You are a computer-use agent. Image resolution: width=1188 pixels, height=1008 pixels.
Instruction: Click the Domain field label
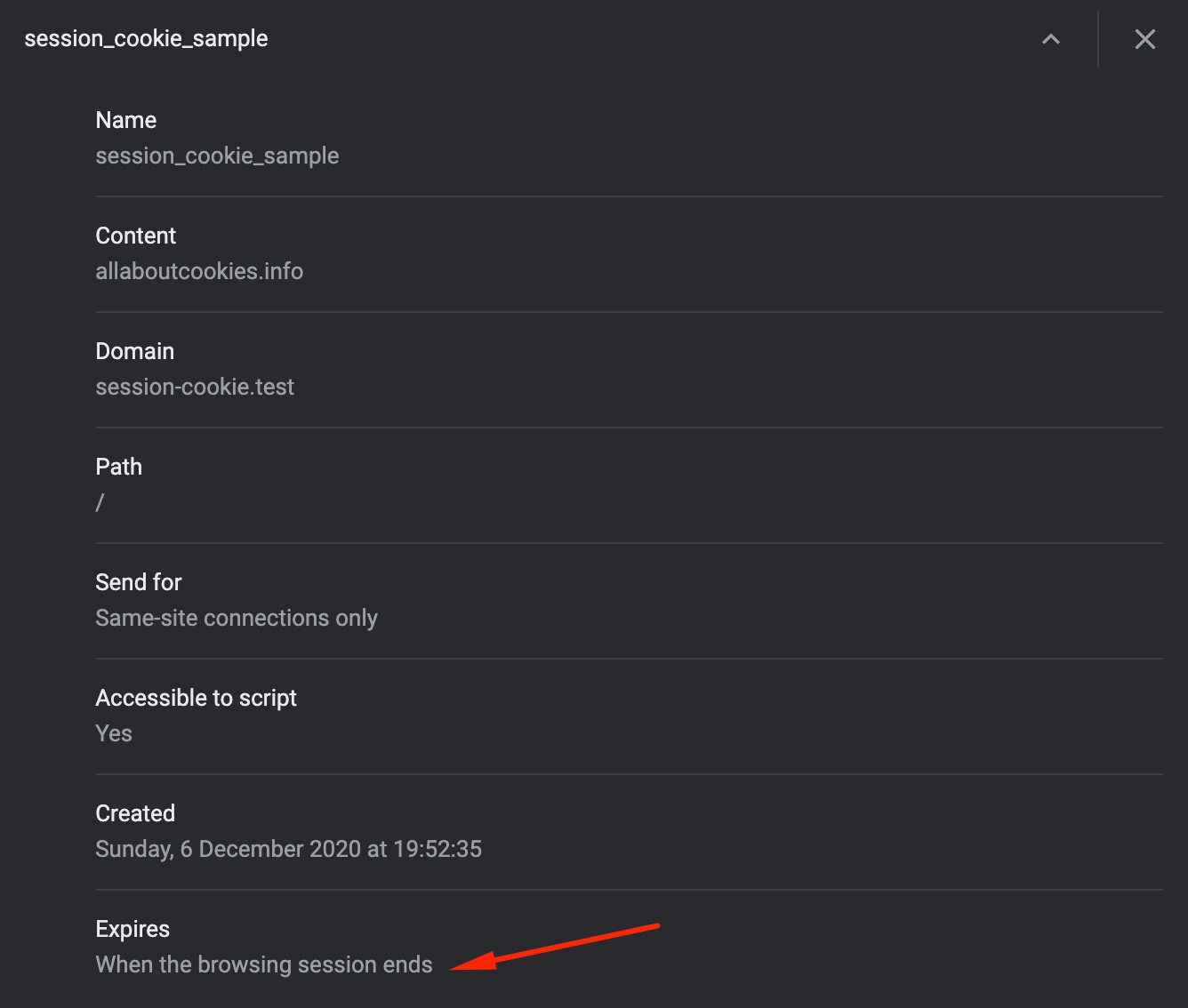pos(135,351)
